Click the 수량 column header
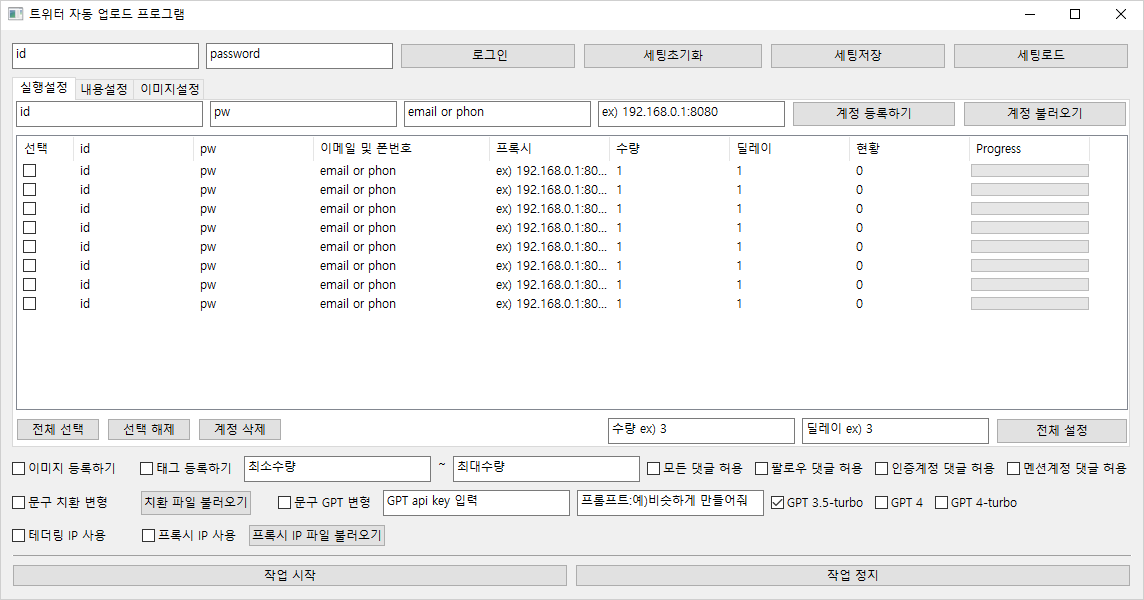The image size is (1144, 600). coord(670,149)
